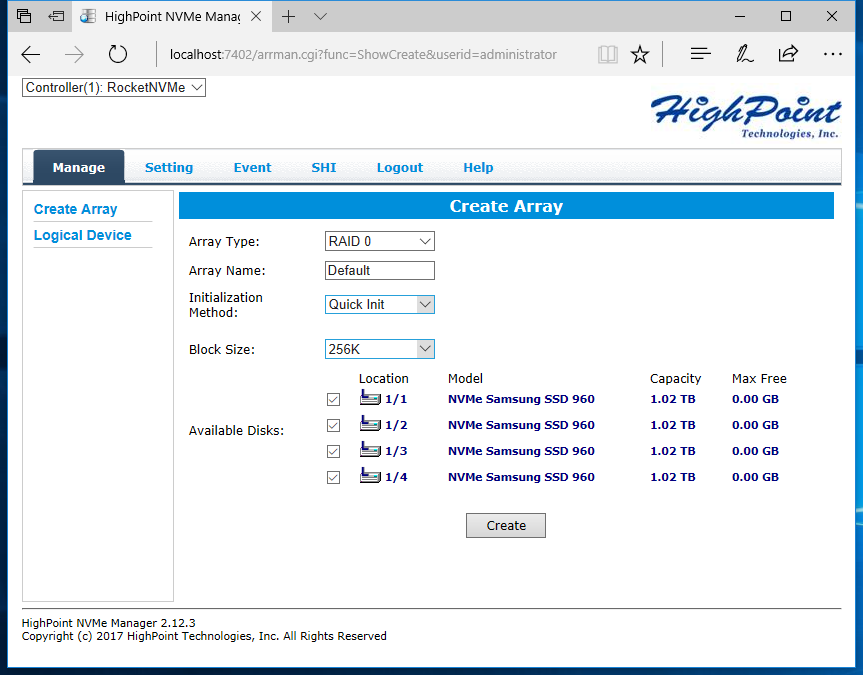Open the Initialization Method Quick Init dropdown
This screenshot has width=863, height=675.
pos(380,304)
